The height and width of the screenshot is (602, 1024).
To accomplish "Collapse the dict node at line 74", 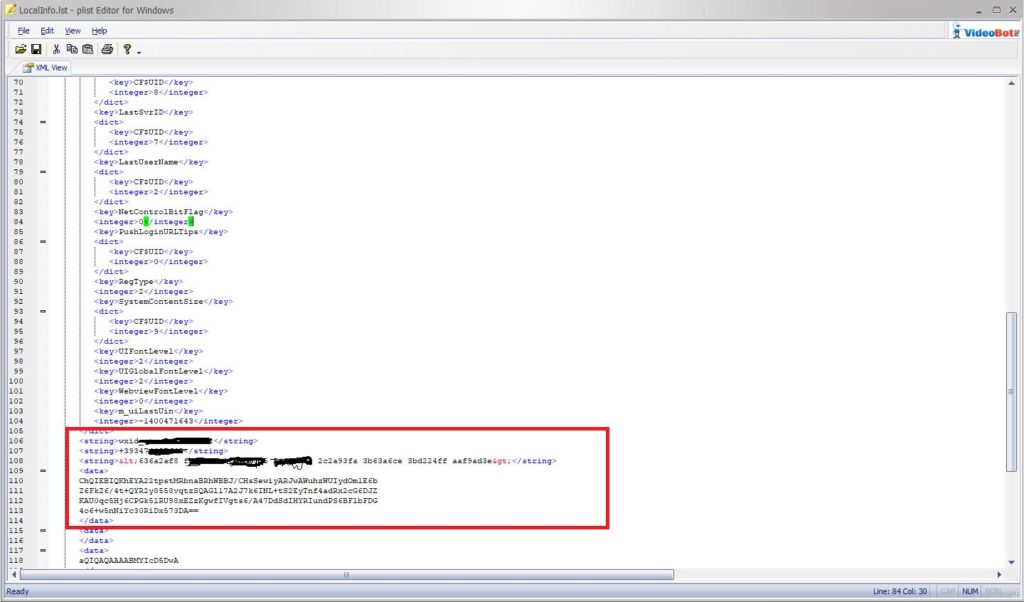I will coord(43,122).
